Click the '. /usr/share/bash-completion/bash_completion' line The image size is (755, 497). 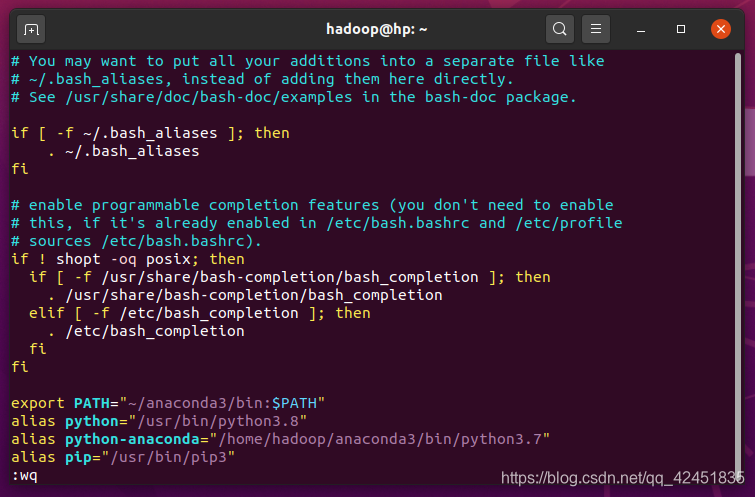point(245,295)
